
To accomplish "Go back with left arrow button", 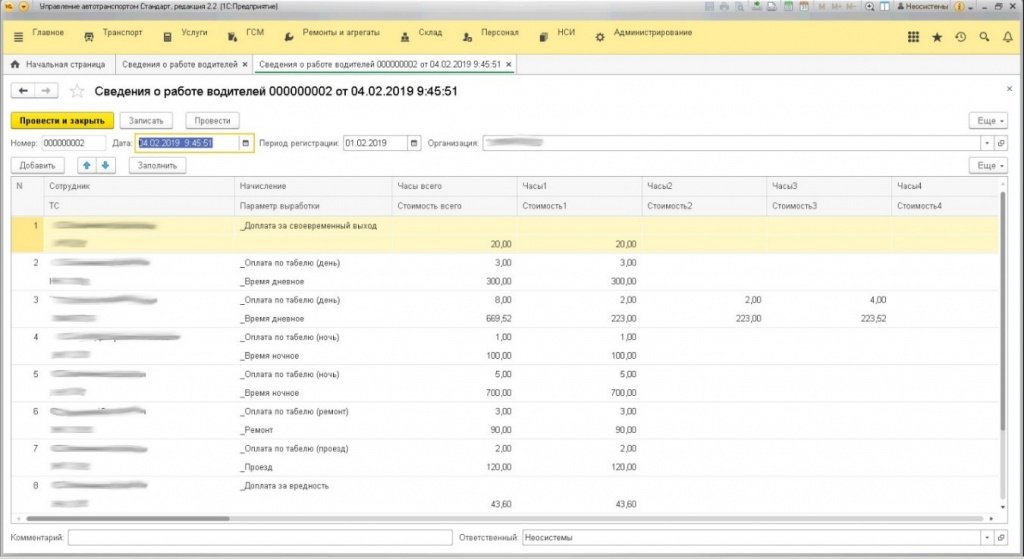I will coord(23,91).
